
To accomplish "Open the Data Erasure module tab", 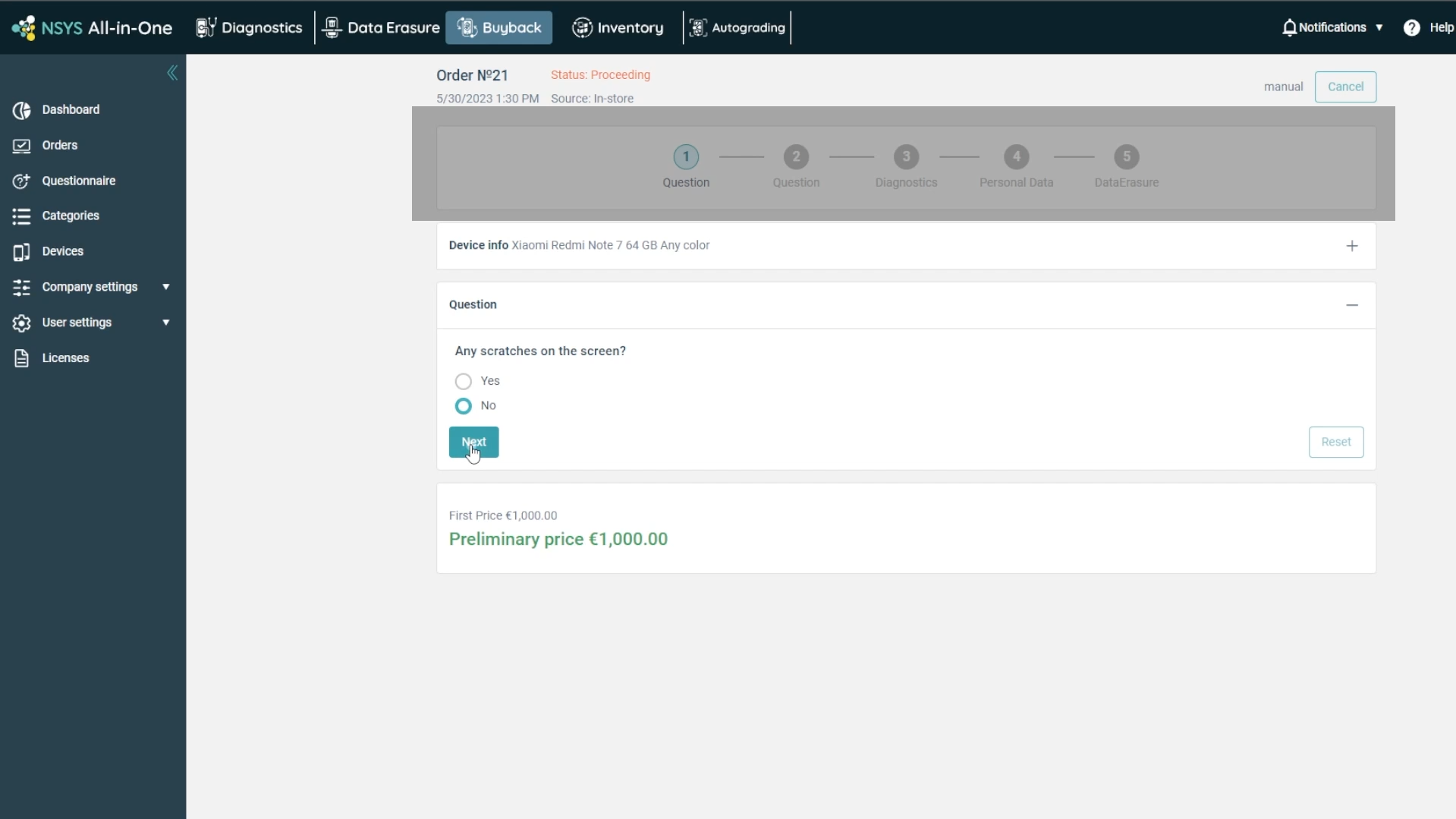I will (381, 27).
